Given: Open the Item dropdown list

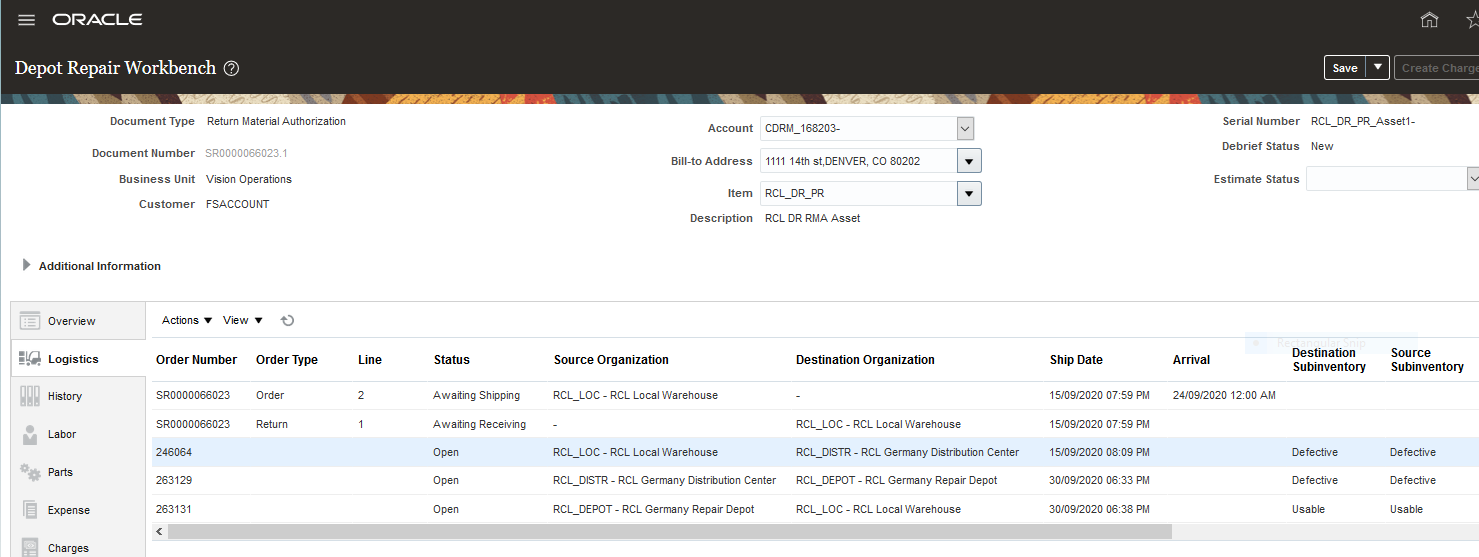Looking at the screenshot, I should point(969,194).
